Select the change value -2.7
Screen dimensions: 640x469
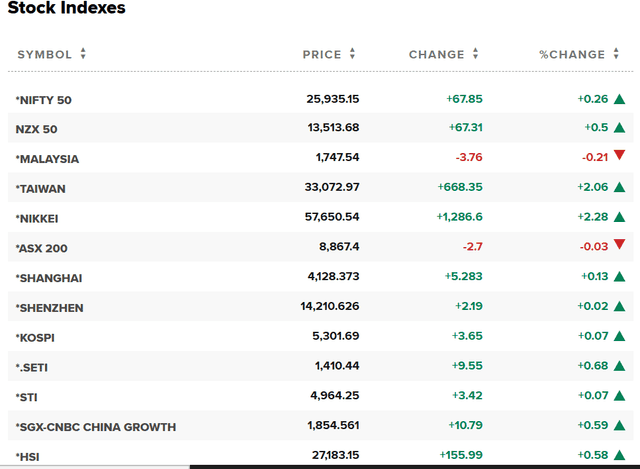click(472, 247)
